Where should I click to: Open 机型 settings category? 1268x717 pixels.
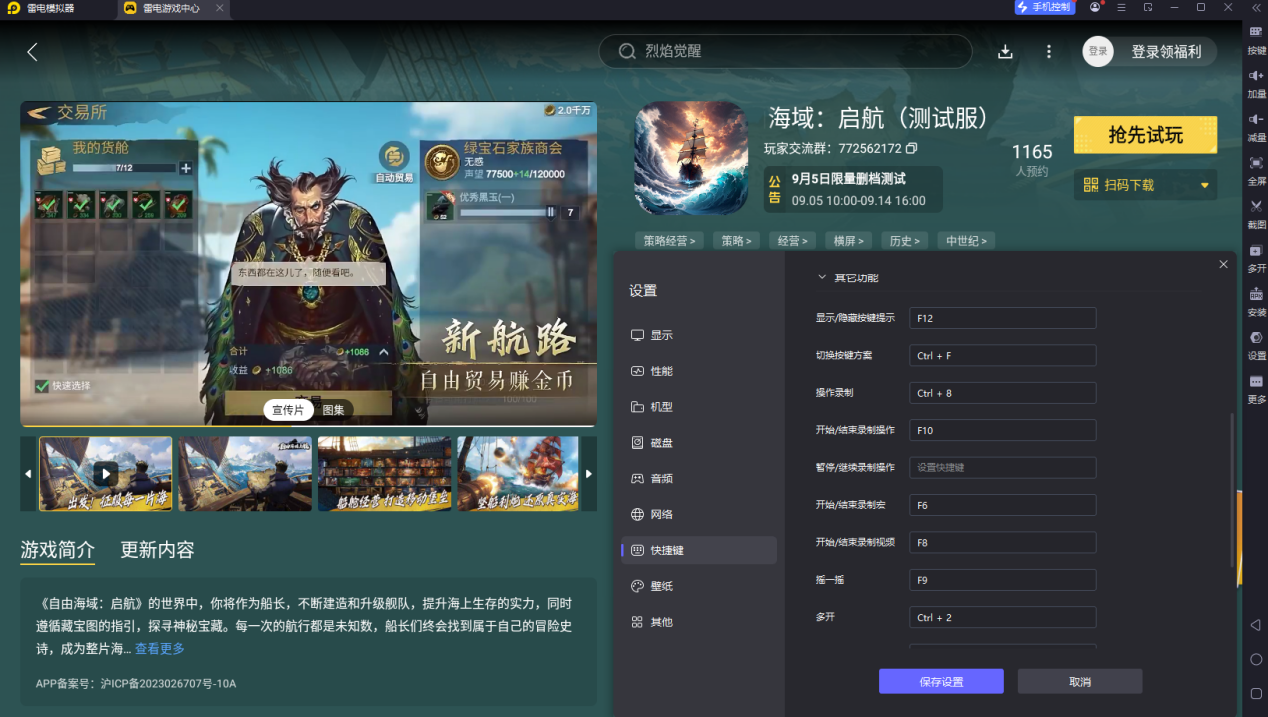(x=699, y=407)
